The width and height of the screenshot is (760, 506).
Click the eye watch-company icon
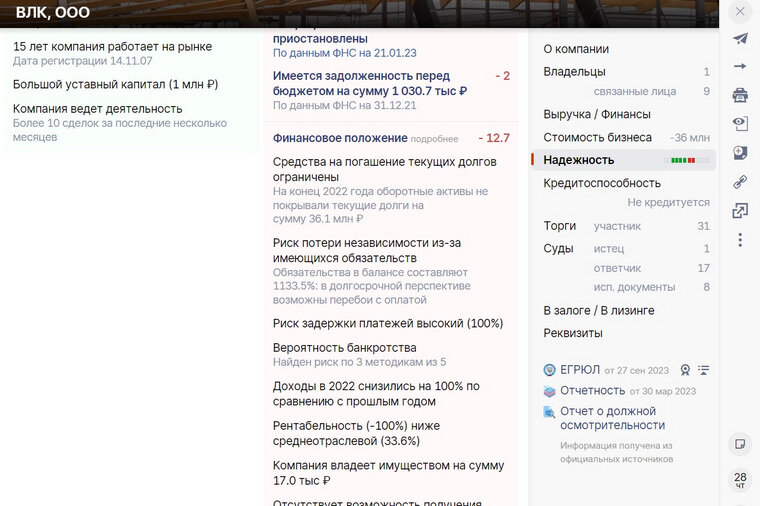click(x=740, y=124)
